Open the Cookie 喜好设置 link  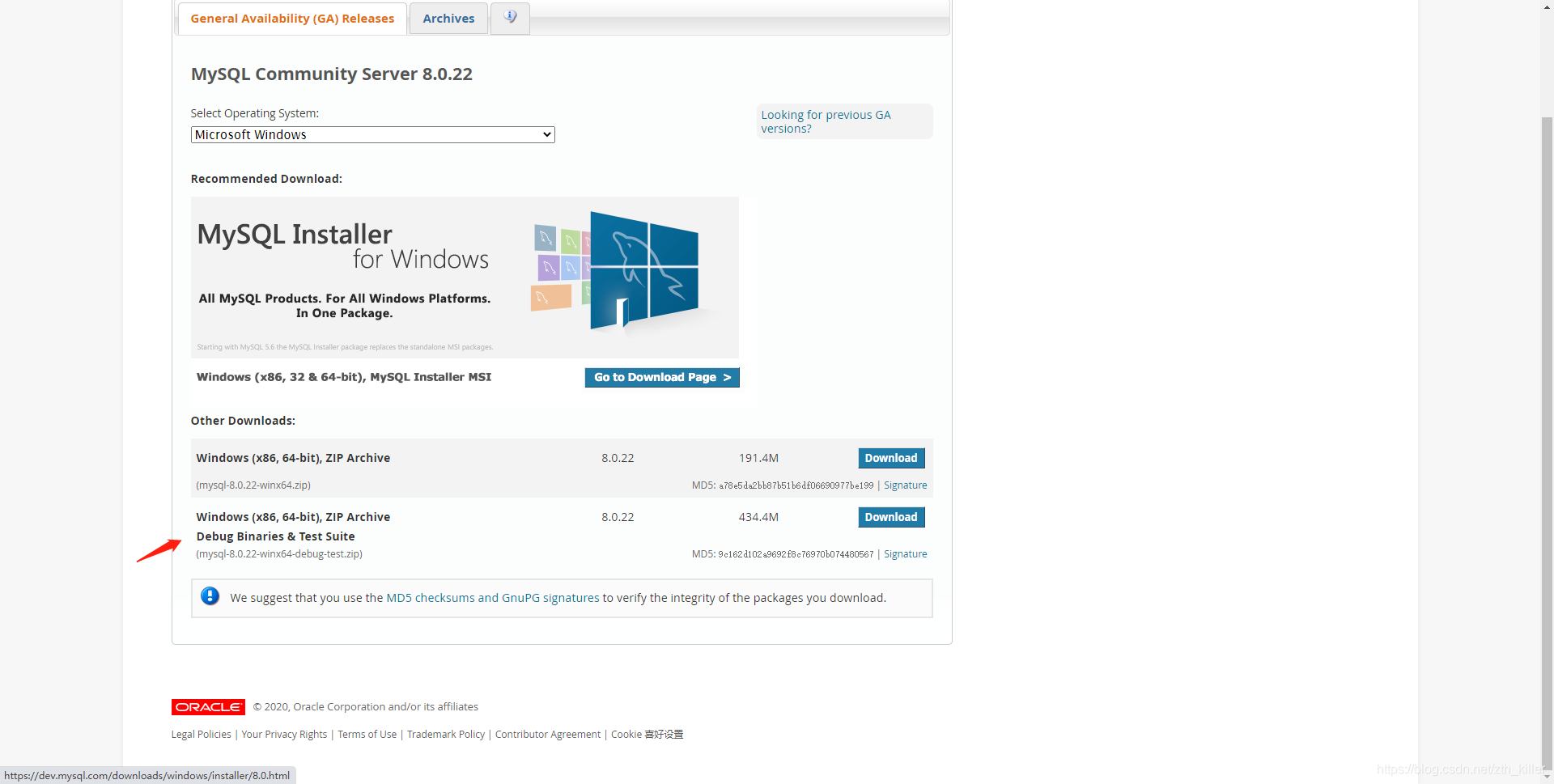647,735
